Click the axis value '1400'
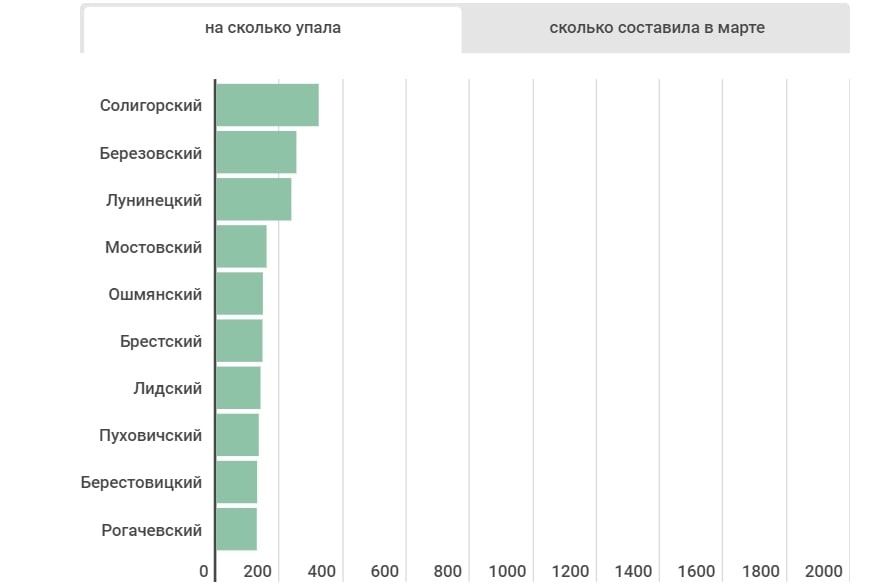The height and width of the screenshot is (584, 871). pos(633,571)
